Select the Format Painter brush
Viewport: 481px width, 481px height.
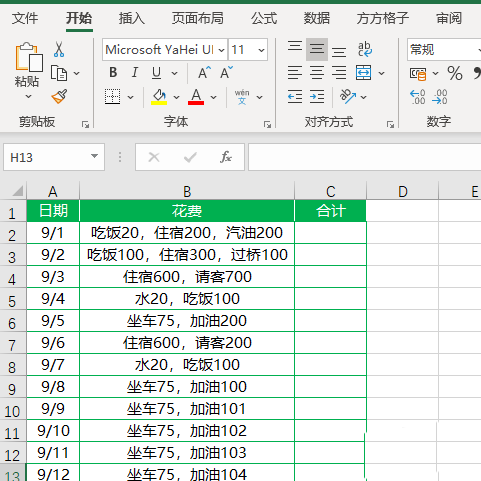click(59, 97)
